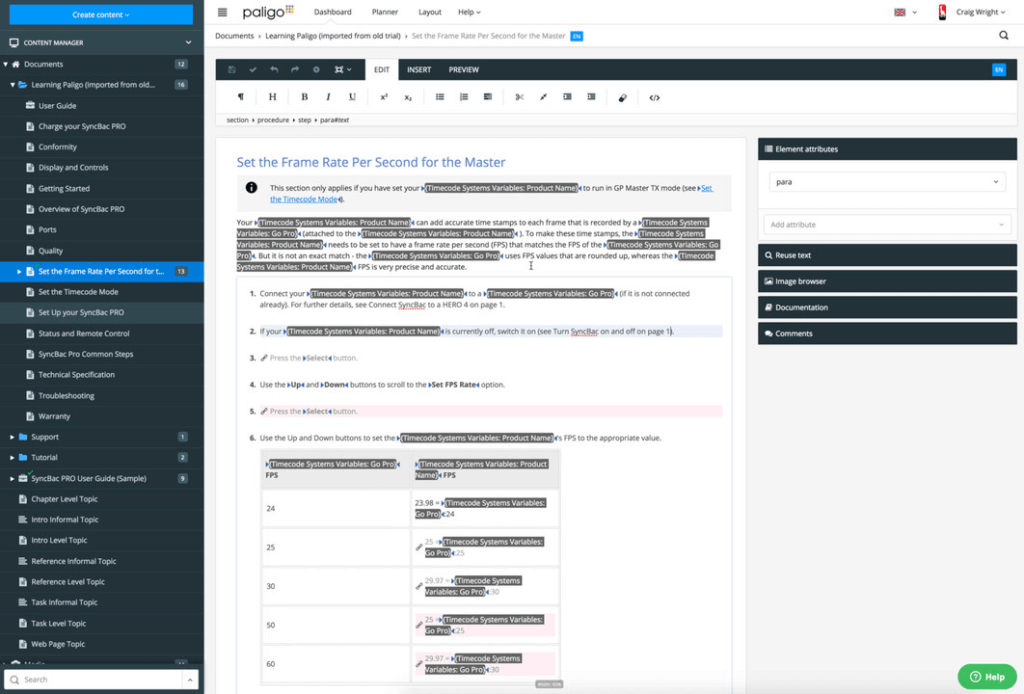
Task: Collapse the Content Manager panel chevron
Action: coord(189,42)
